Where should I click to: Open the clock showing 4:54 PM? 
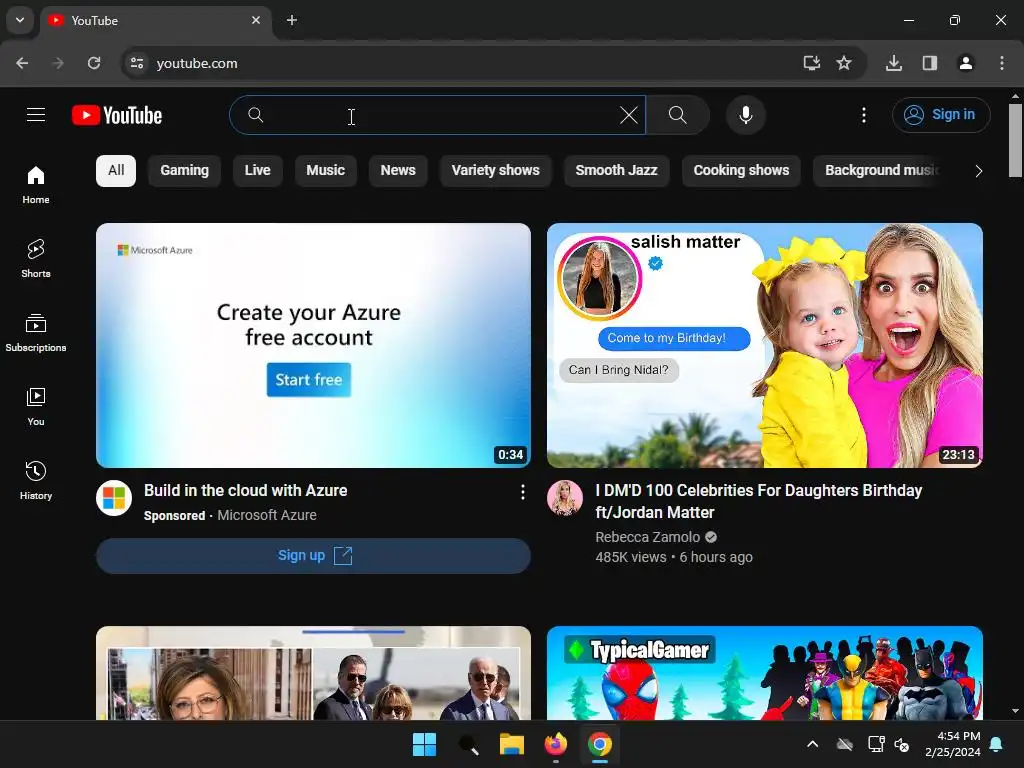(x=953, y=744)
